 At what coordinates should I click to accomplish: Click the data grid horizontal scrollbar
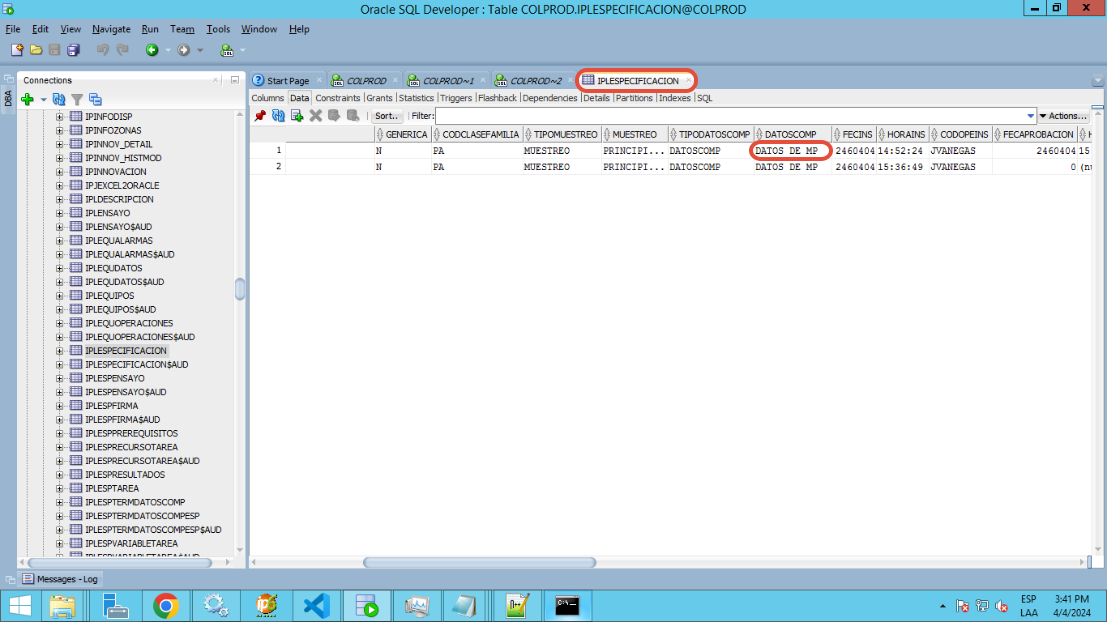click(x=479, y=562)
